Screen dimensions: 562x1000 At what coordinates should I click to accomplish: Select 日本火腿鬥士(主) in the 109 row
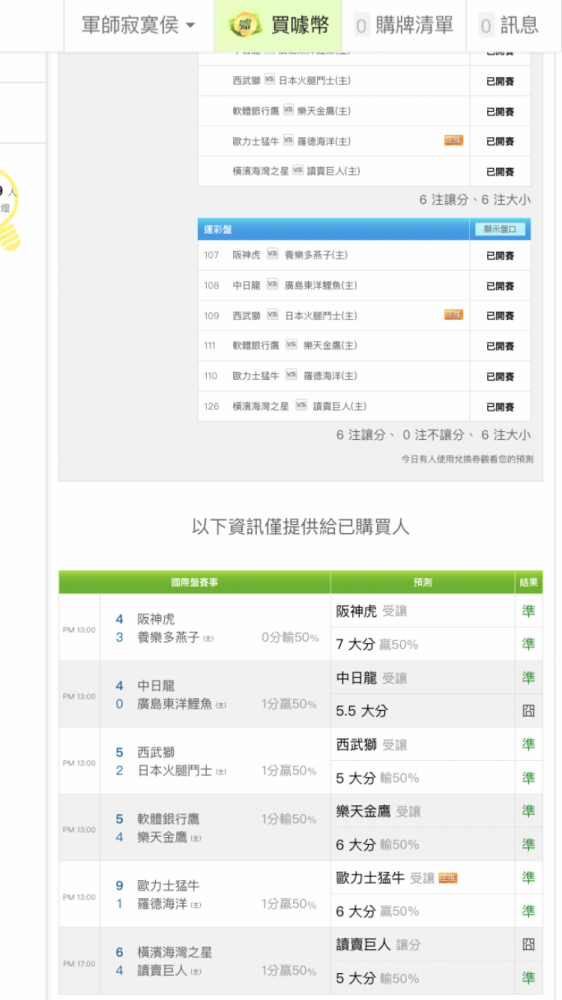[x=320, y=316]
